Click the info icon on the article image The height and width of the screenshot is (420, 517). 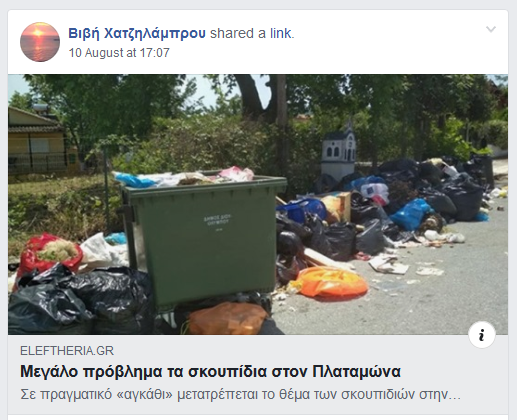[x=482, y=335]
